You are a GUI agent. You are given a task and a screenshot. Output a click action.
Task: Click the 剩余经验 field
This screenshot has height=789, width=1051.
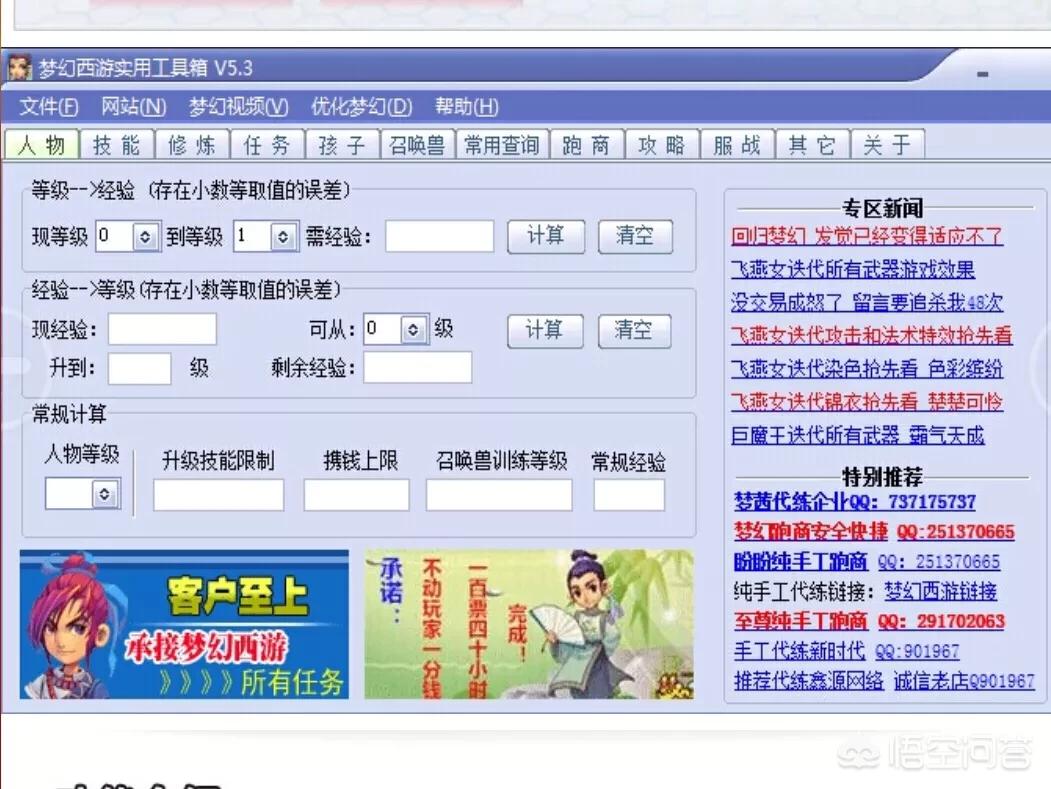418,368
